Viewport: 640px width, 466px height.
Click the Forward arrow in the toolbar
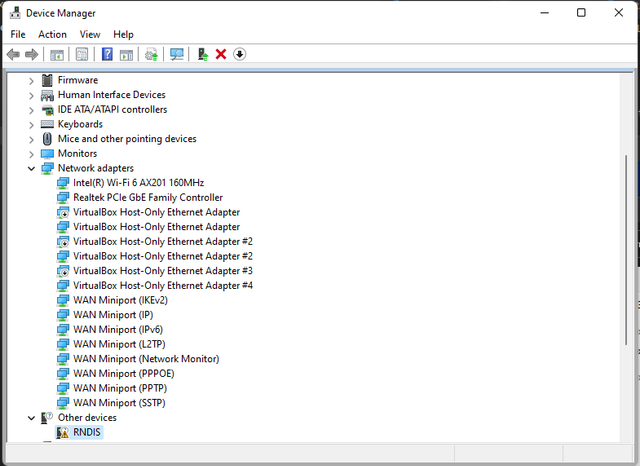point(32,54)
